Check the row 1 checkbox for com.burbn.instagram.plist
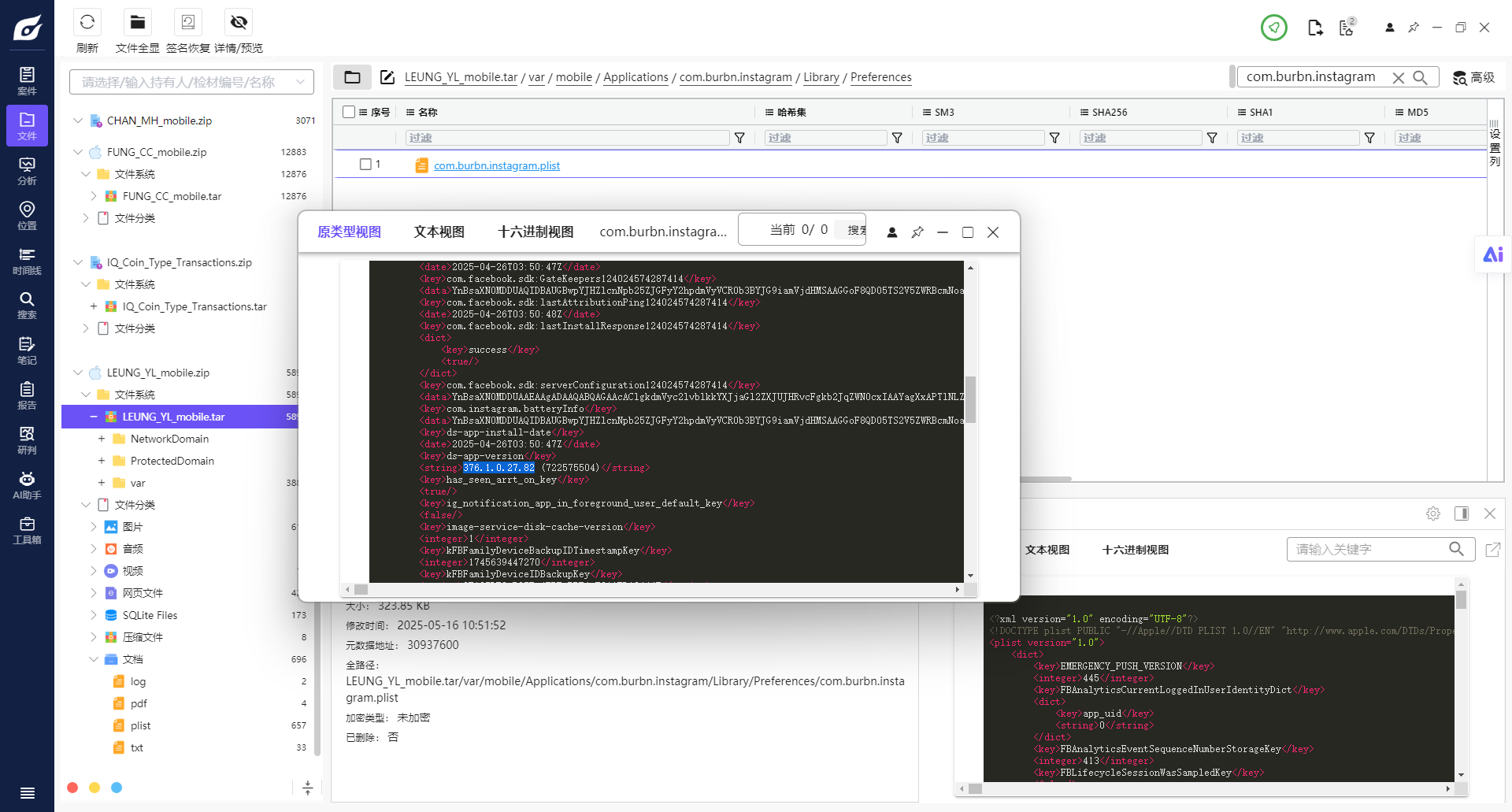The image size is (1512, 812). 365,165
